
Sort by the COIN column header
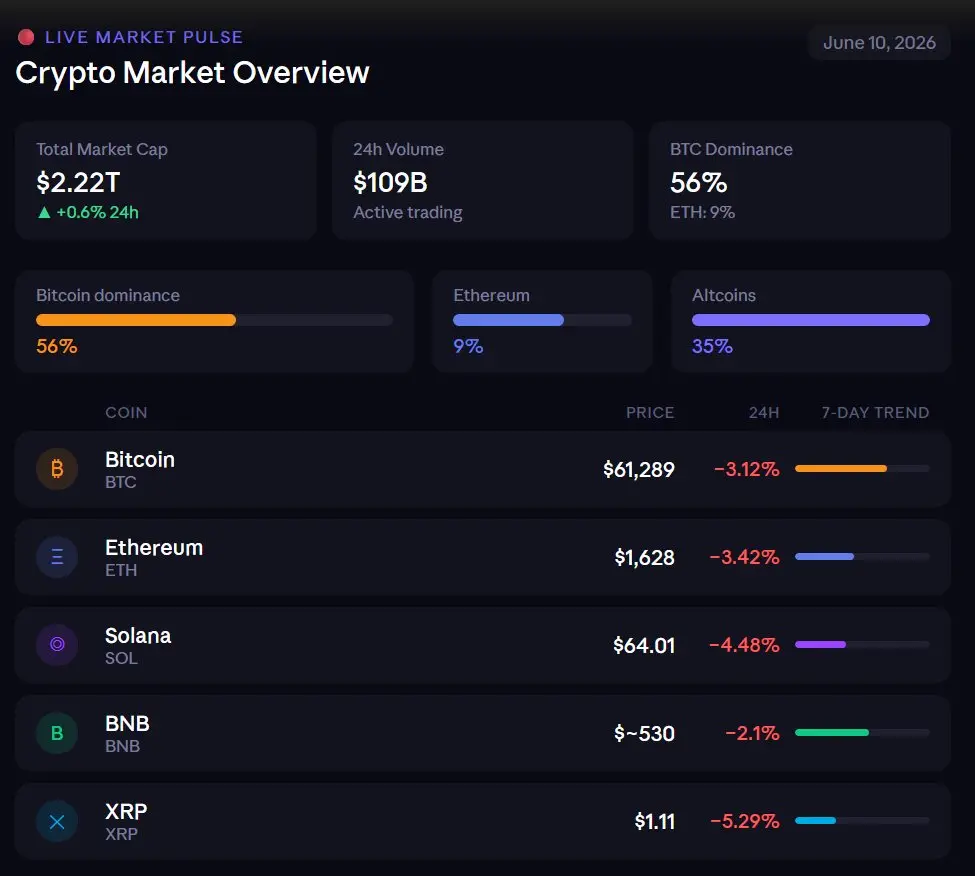126,413
